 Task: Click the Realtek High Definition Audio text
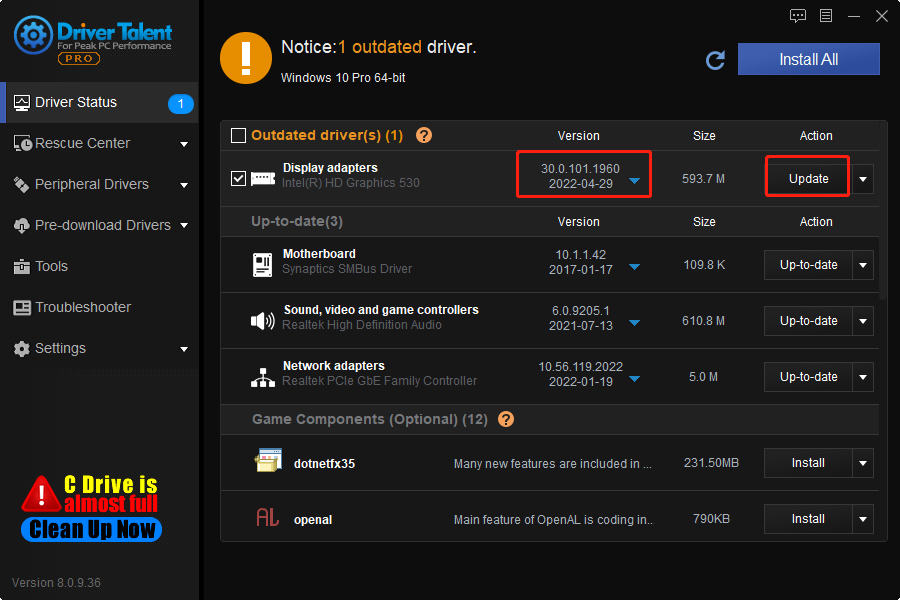point(362,325)
